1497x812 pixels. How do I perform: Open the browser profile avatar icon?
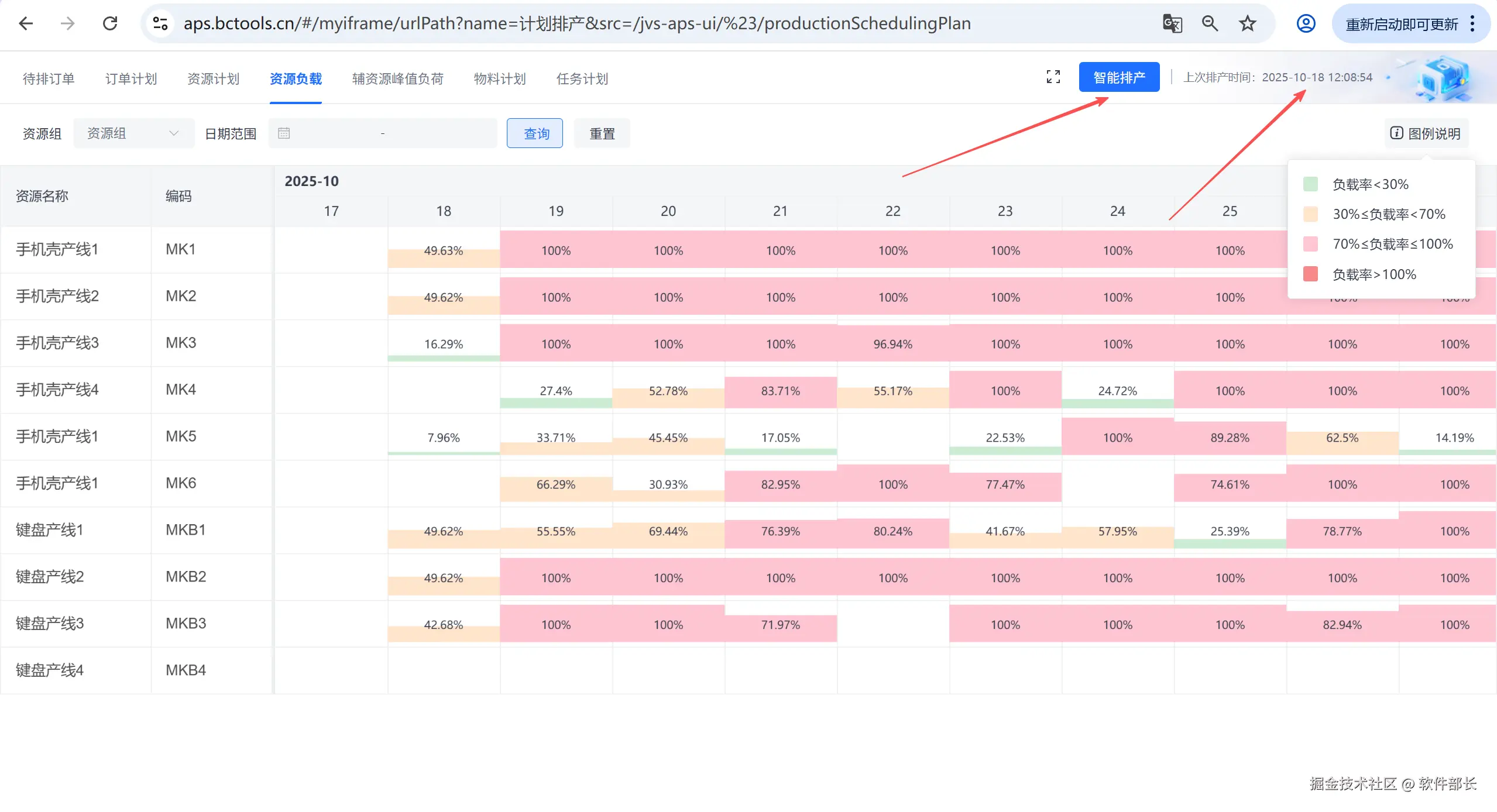coord(1306,23)
